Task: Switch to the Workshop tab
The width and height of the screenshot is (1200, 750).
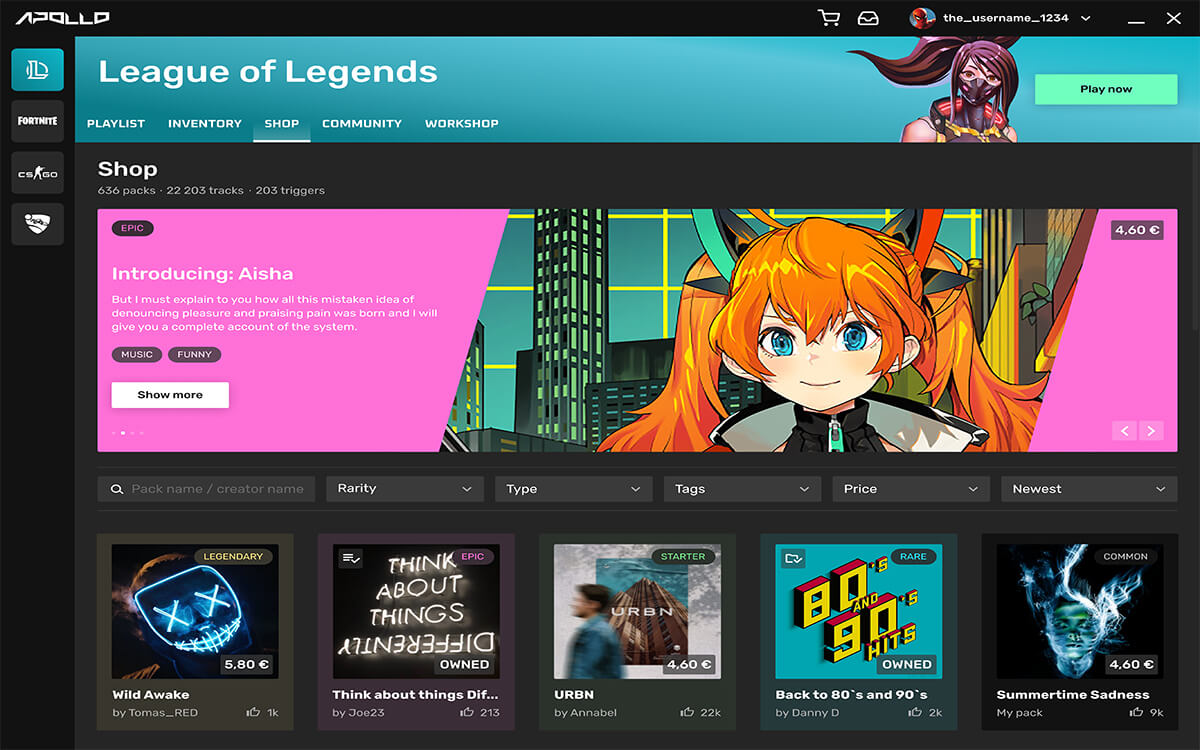Action: pyautogui.click(x=461, y=124)
